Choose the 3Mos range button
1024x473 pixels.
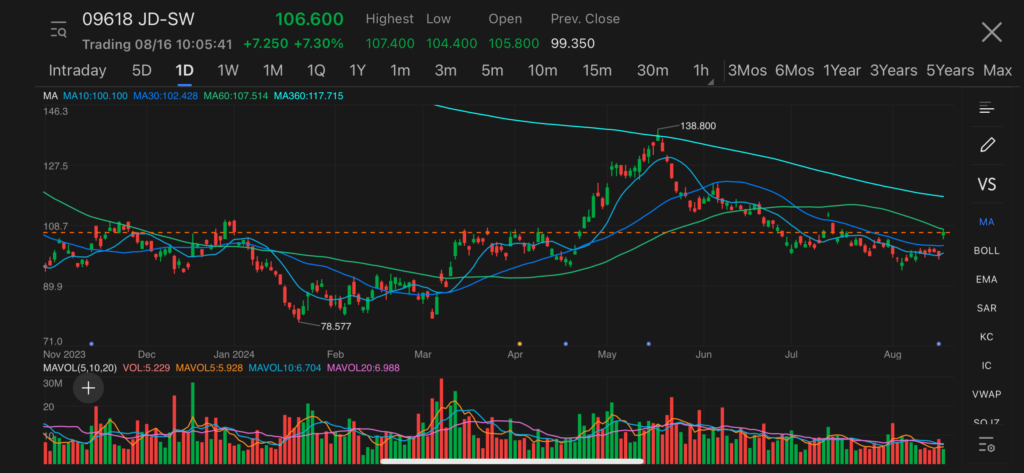pyautogui.click(x=747, y=70)
